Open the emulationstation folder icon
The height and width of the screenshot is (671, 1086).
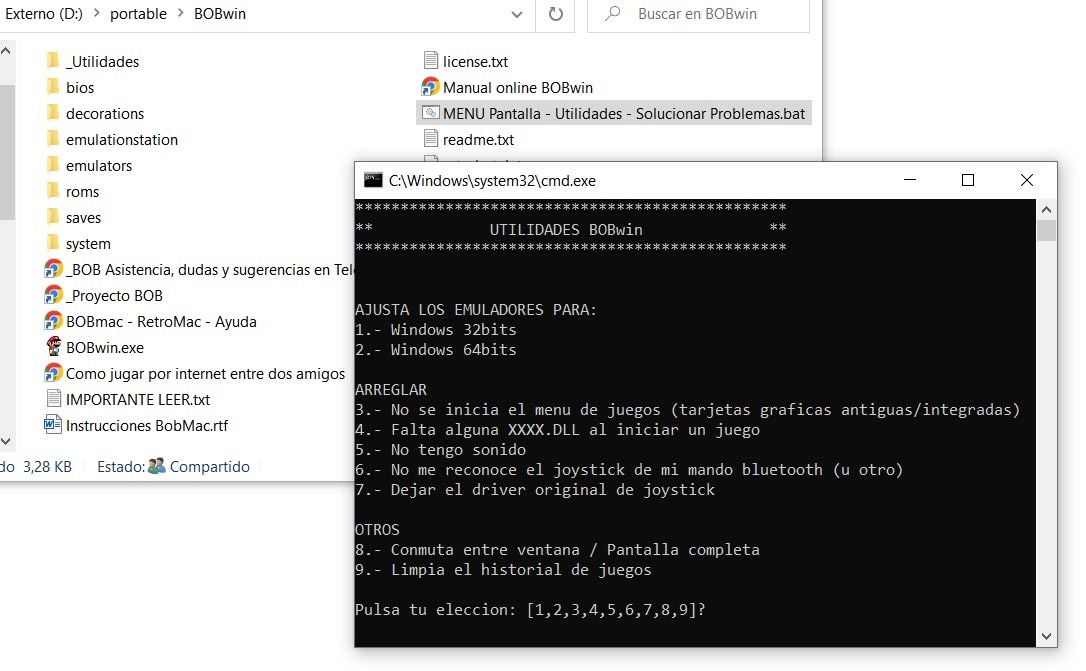53,139
